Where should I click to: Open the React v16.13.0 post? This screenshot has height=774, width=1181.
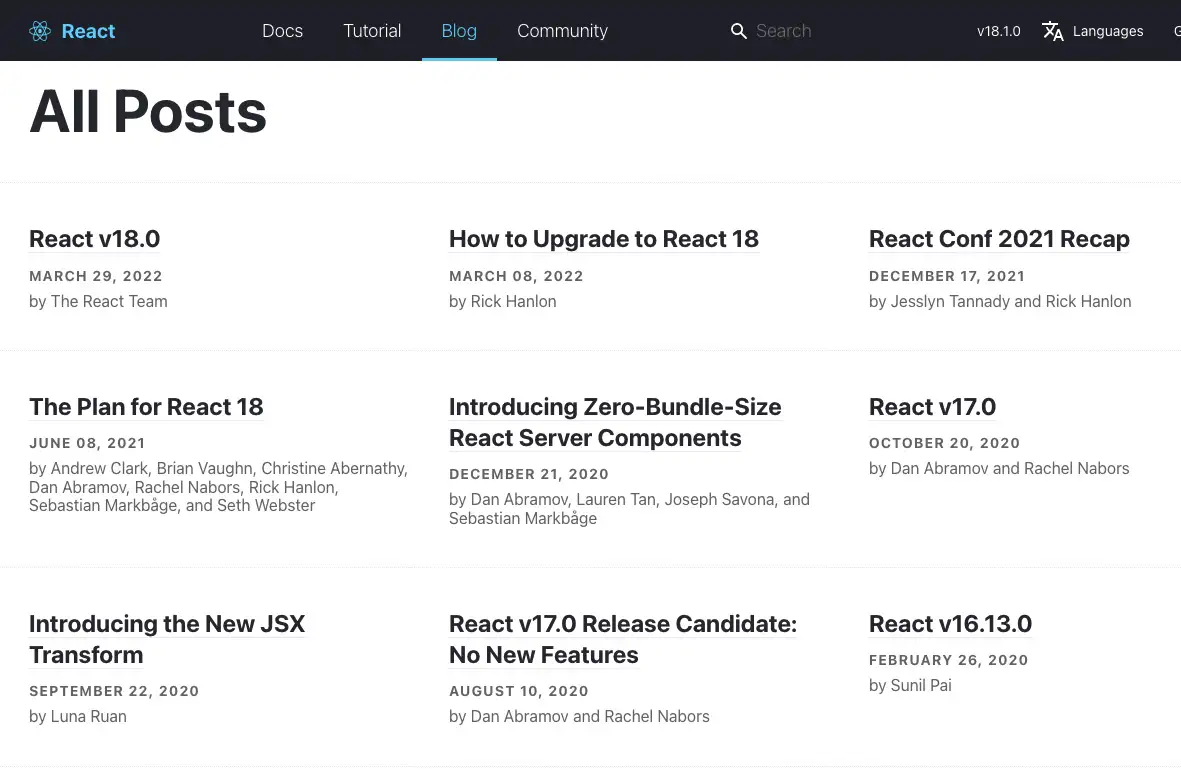click(x=951, y=623)
